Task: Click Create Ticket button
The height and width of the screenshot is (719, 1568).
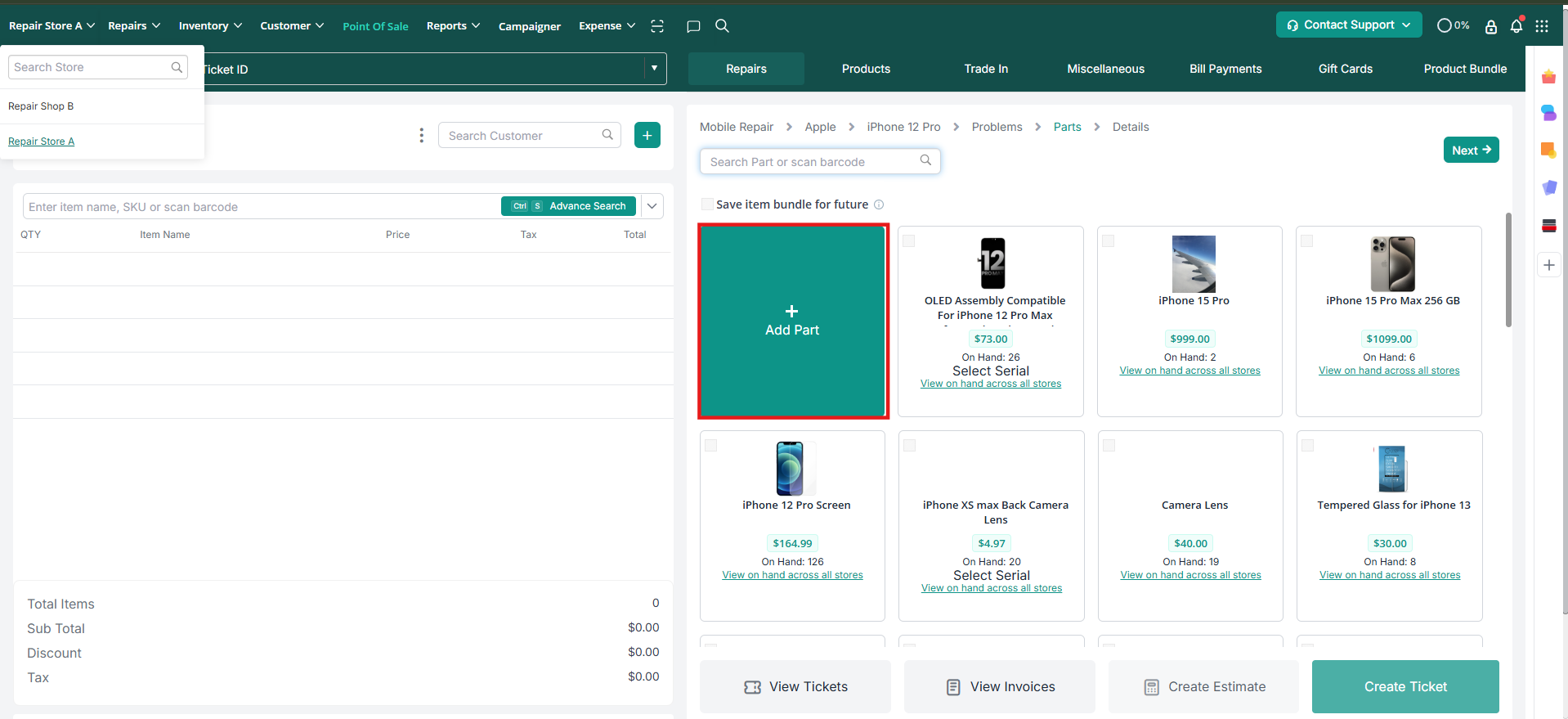Action: [1405, 686]
